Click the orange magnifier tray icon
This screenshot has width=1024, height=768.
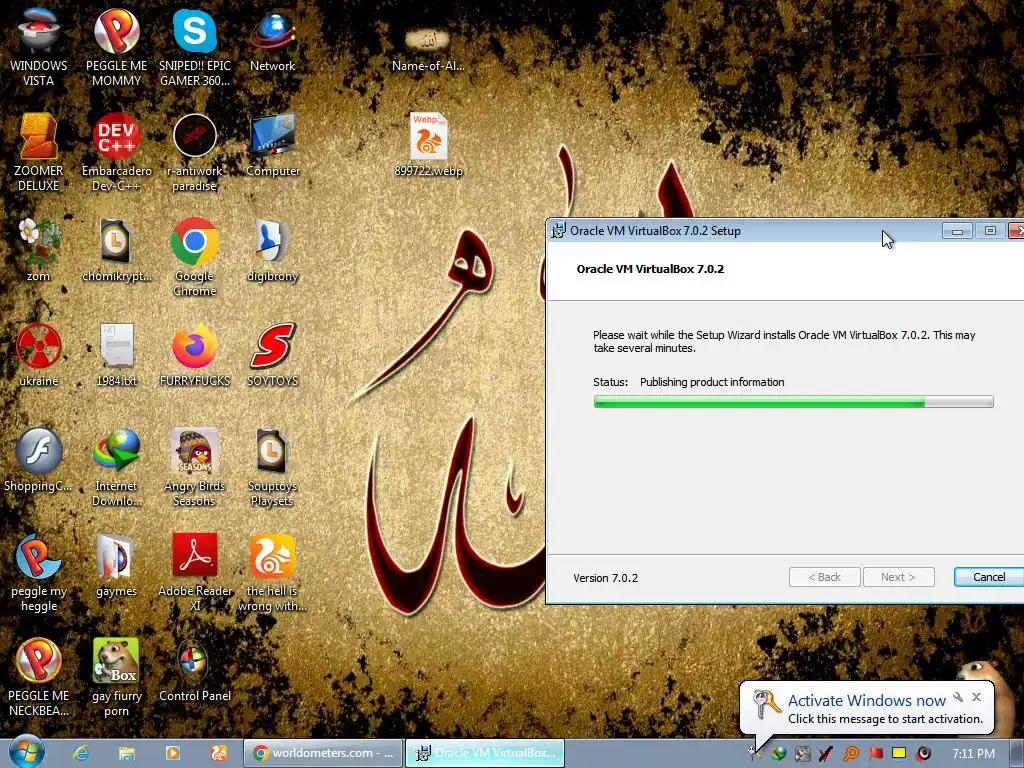(850, 754)
